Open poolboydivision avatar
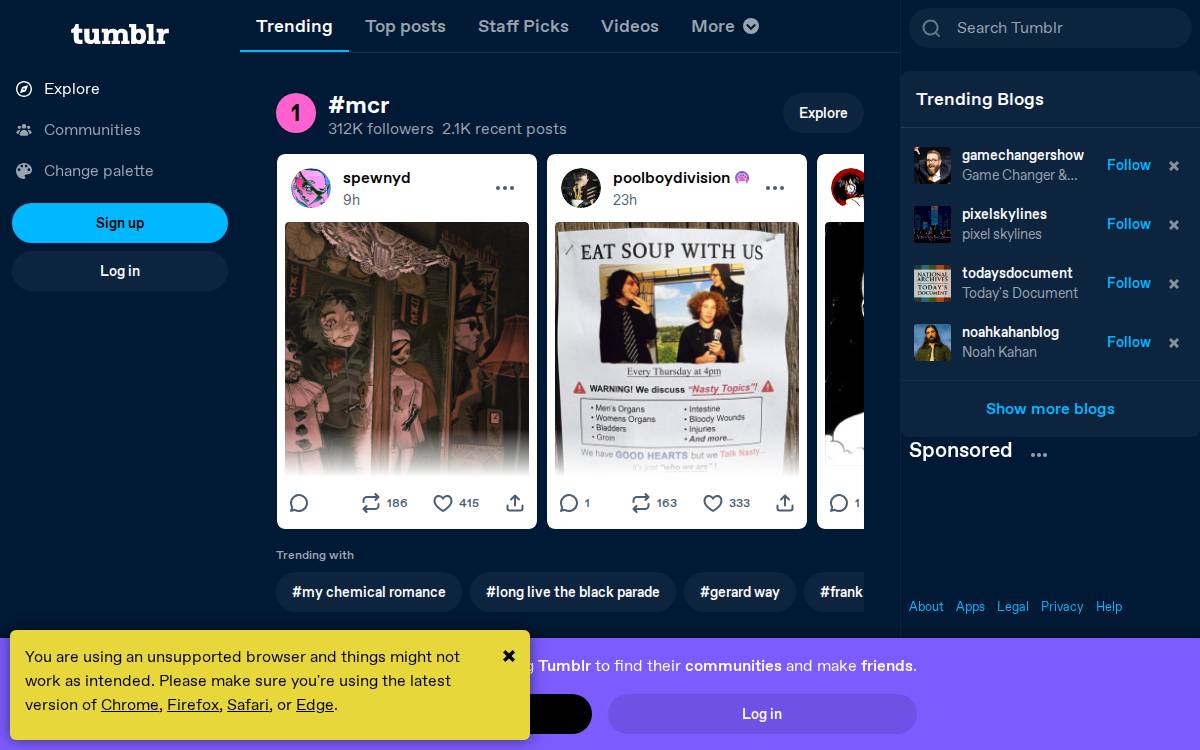 [x=581, y=188]
